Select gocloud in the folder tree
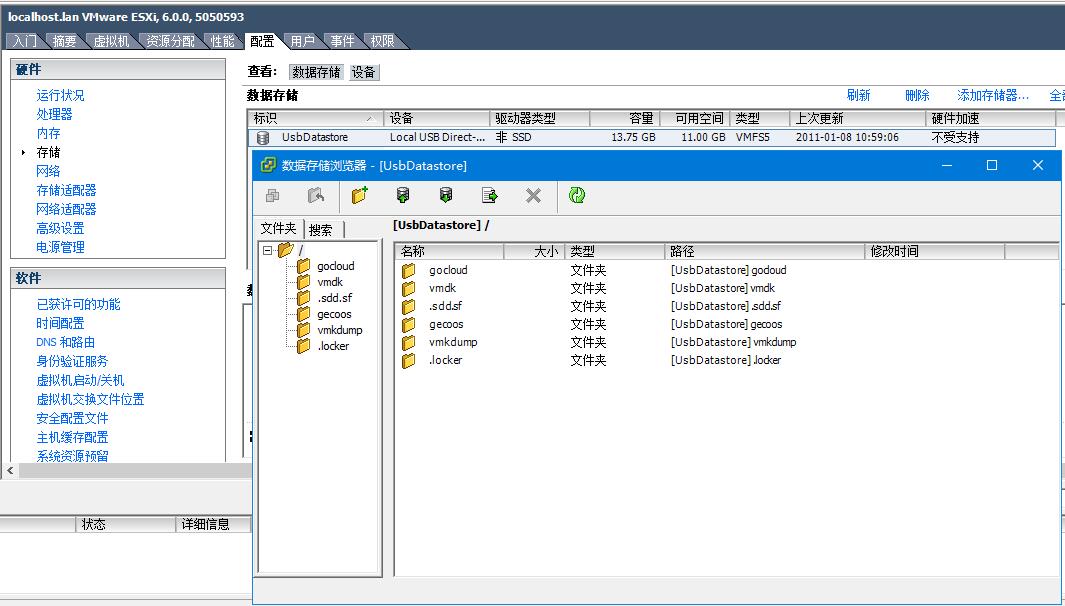This screenshot has height=606, width=1065. (x=336, y=266)
